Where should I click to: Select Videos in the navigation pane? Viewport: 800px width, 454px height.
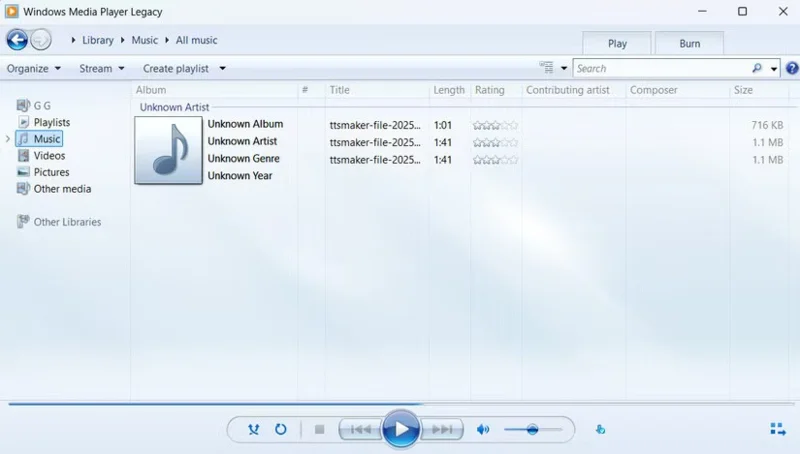click(49, 155)
